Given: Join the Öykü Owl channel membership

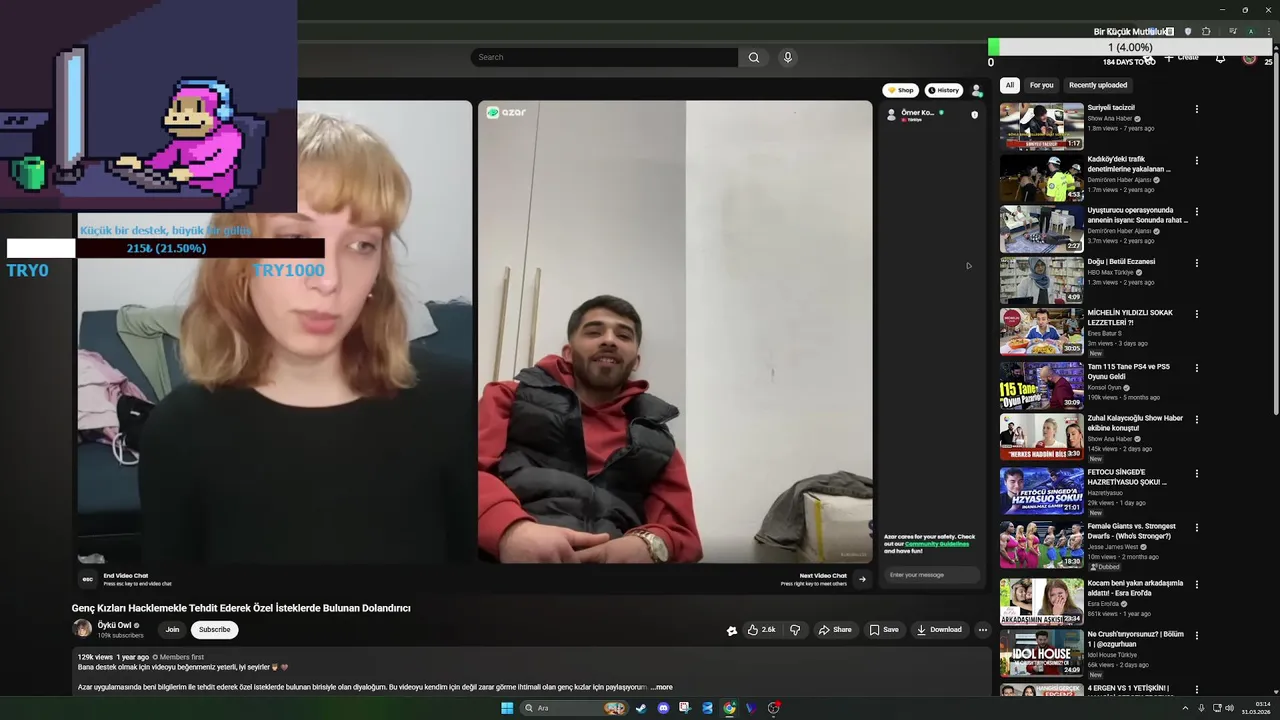Looking at the screenshot, I should 172,630.
